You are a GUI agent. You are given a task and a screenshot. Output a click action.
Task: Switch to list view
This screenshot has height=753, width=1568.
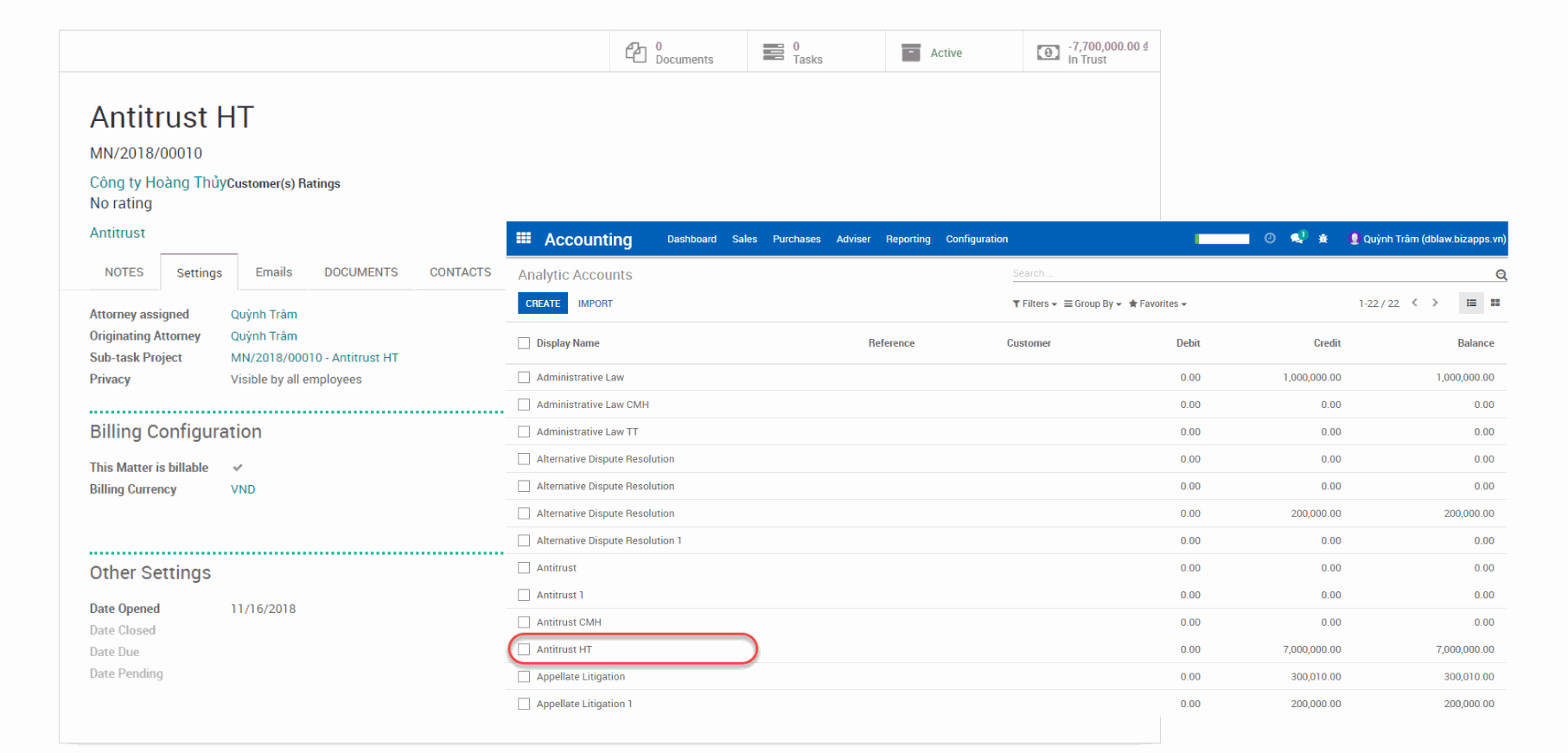click(x=1471, y=303)
